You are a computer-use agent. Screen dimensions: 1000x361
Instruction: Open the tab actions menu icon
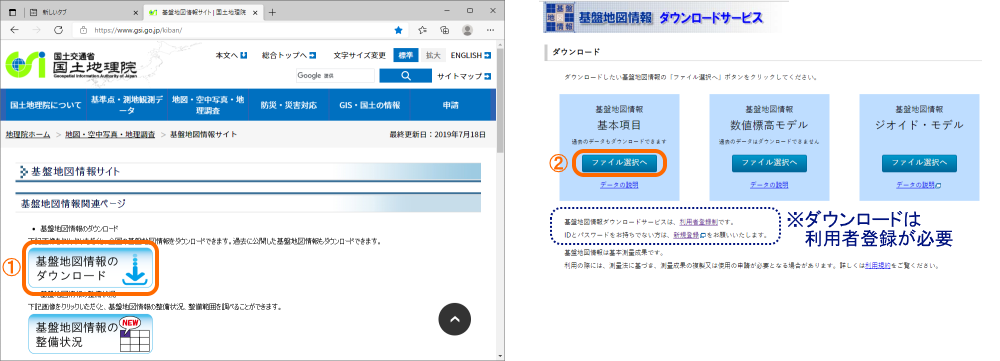[13, 12]
